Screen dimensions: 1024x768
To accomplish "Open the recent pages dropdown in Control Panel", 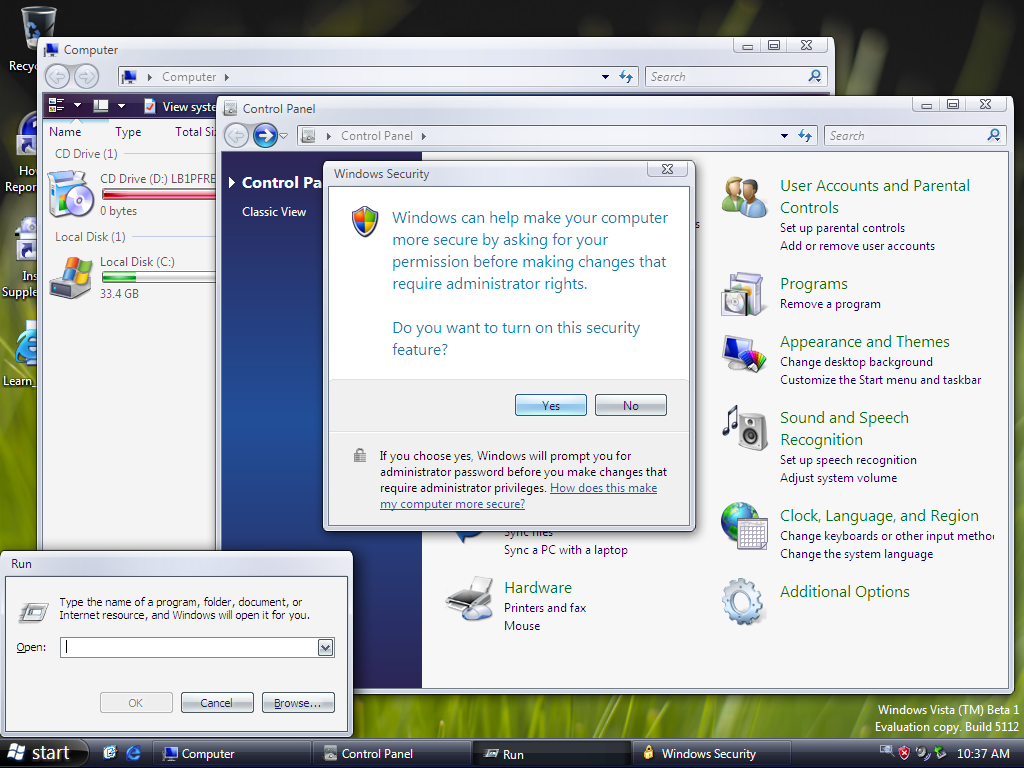I will tap(284, 136).
